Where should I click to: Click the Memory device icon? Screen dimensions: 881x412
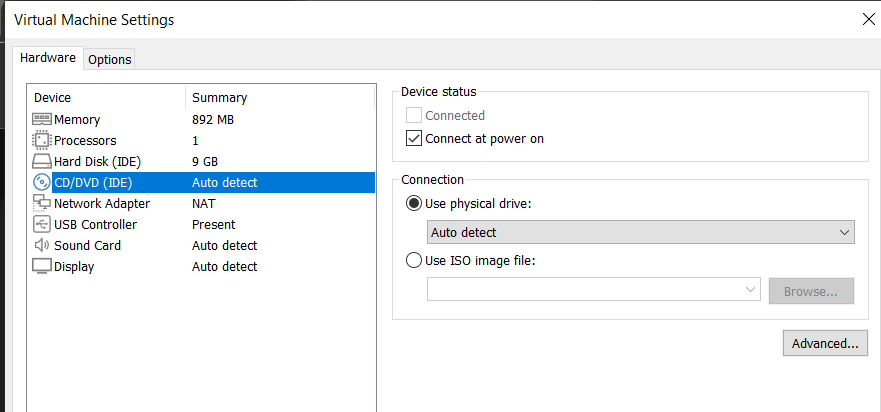42,119
